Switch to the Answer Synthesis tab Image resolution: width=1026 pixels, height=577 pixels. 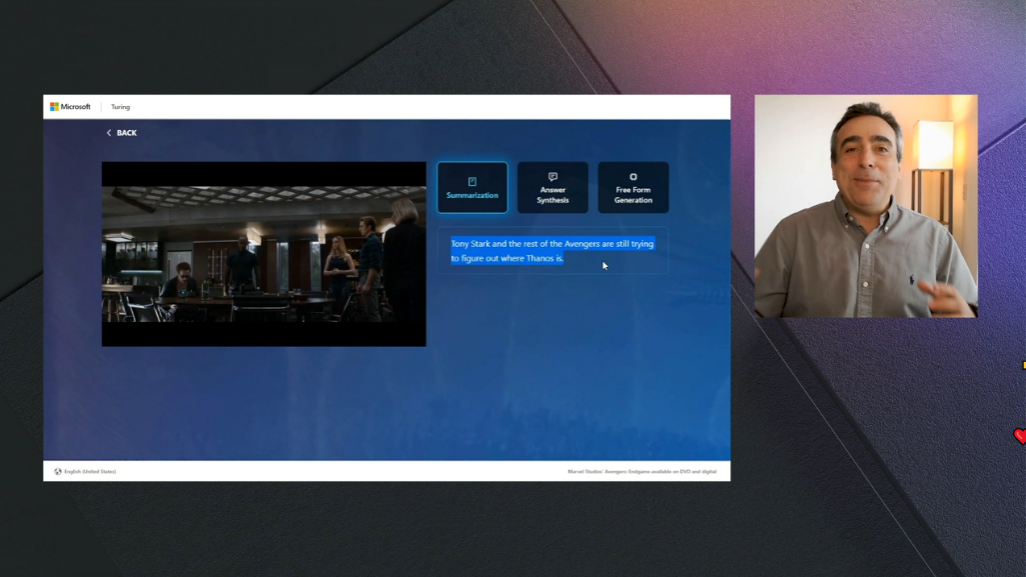pos(553,195)
